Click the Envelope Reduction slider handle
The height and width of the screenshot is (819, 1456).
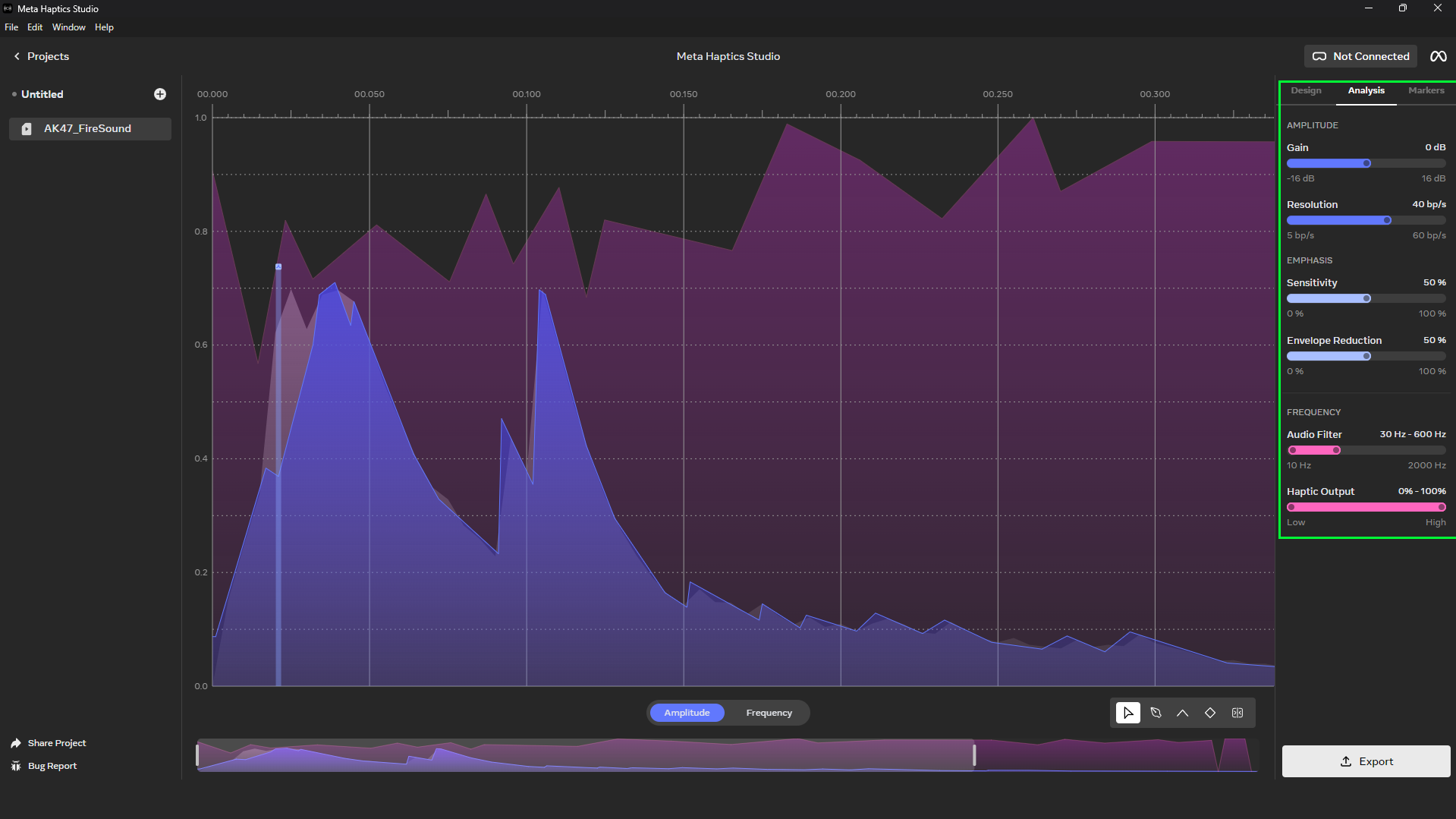click(x=1366, y=356)
